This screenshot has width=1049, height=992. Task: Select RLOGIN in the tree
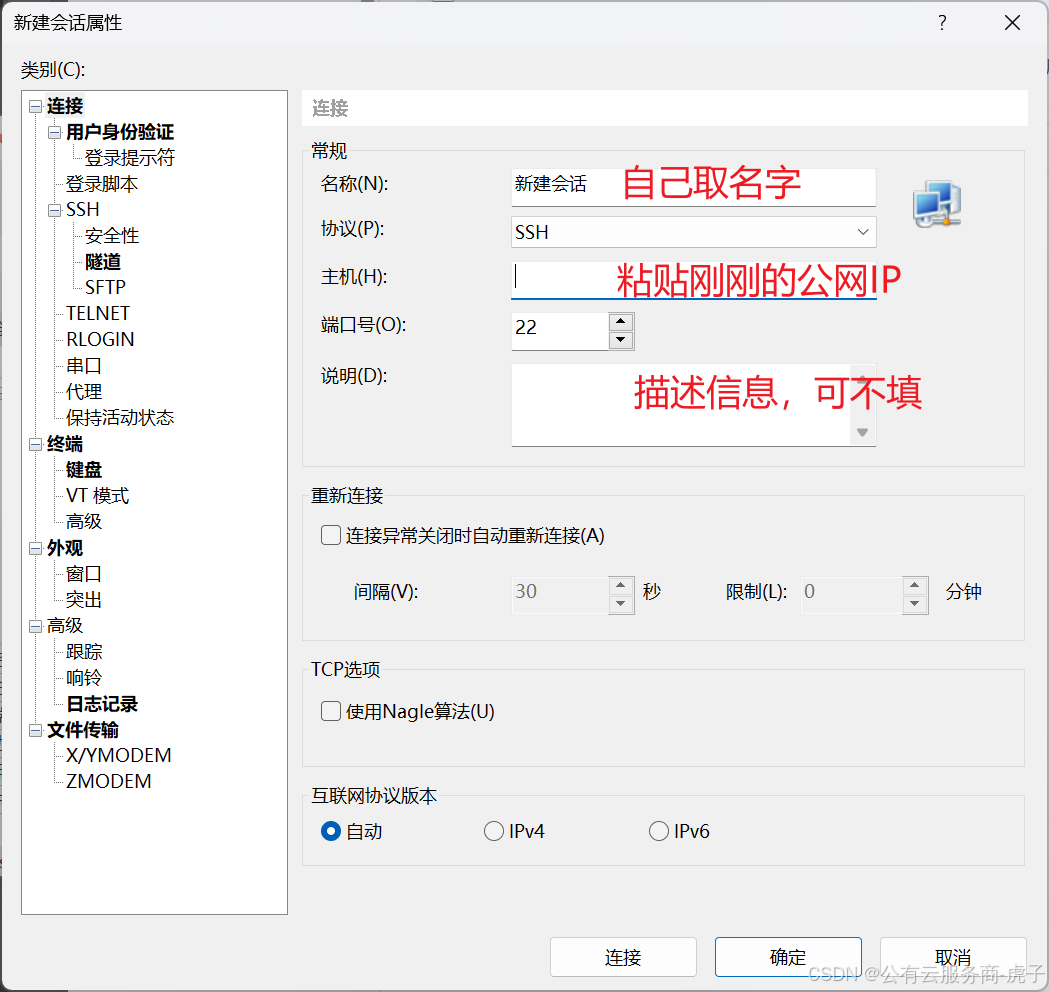[100, 339]
